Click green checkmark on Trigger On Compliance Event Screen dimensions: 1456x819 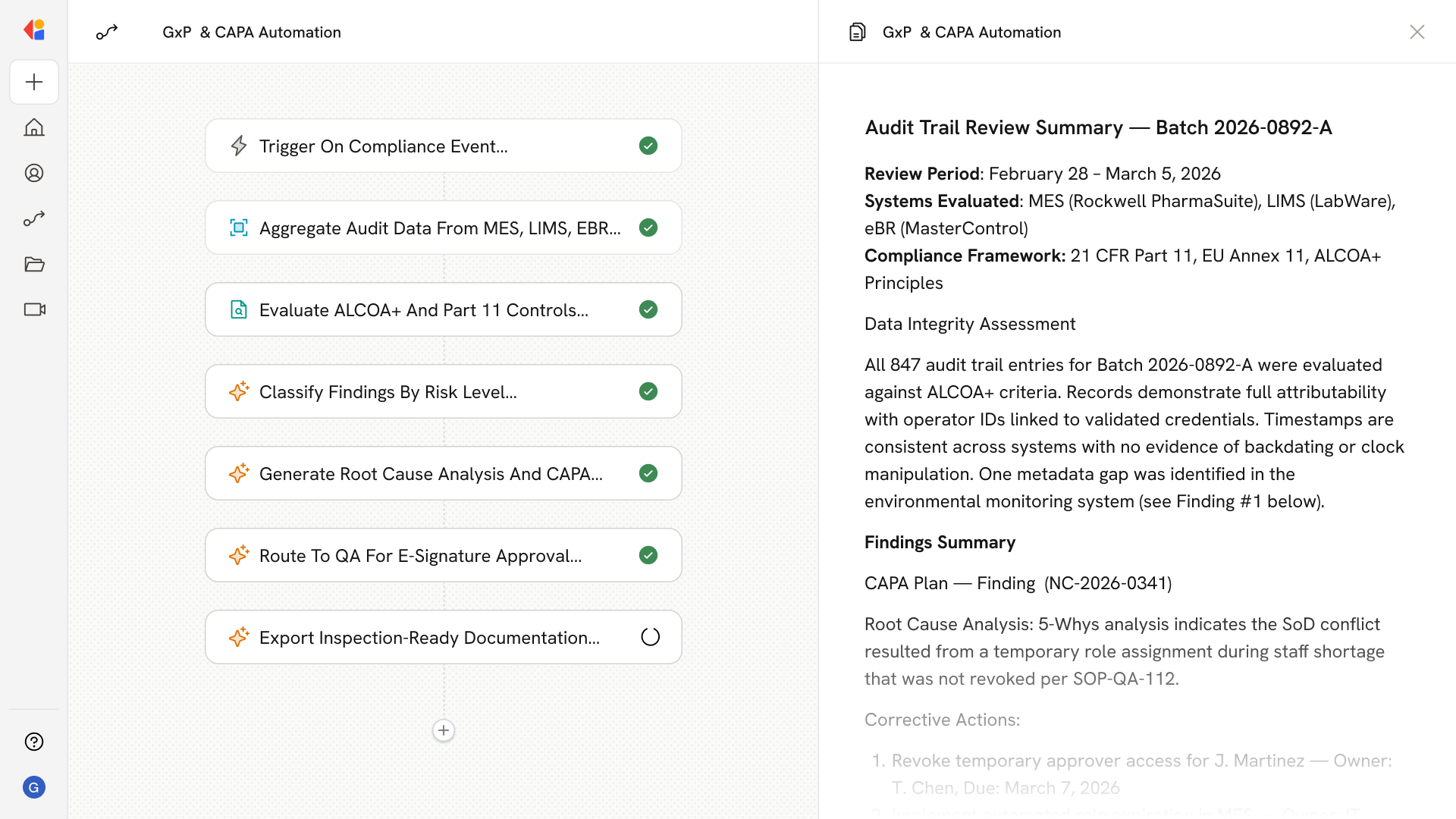point(648,146)
